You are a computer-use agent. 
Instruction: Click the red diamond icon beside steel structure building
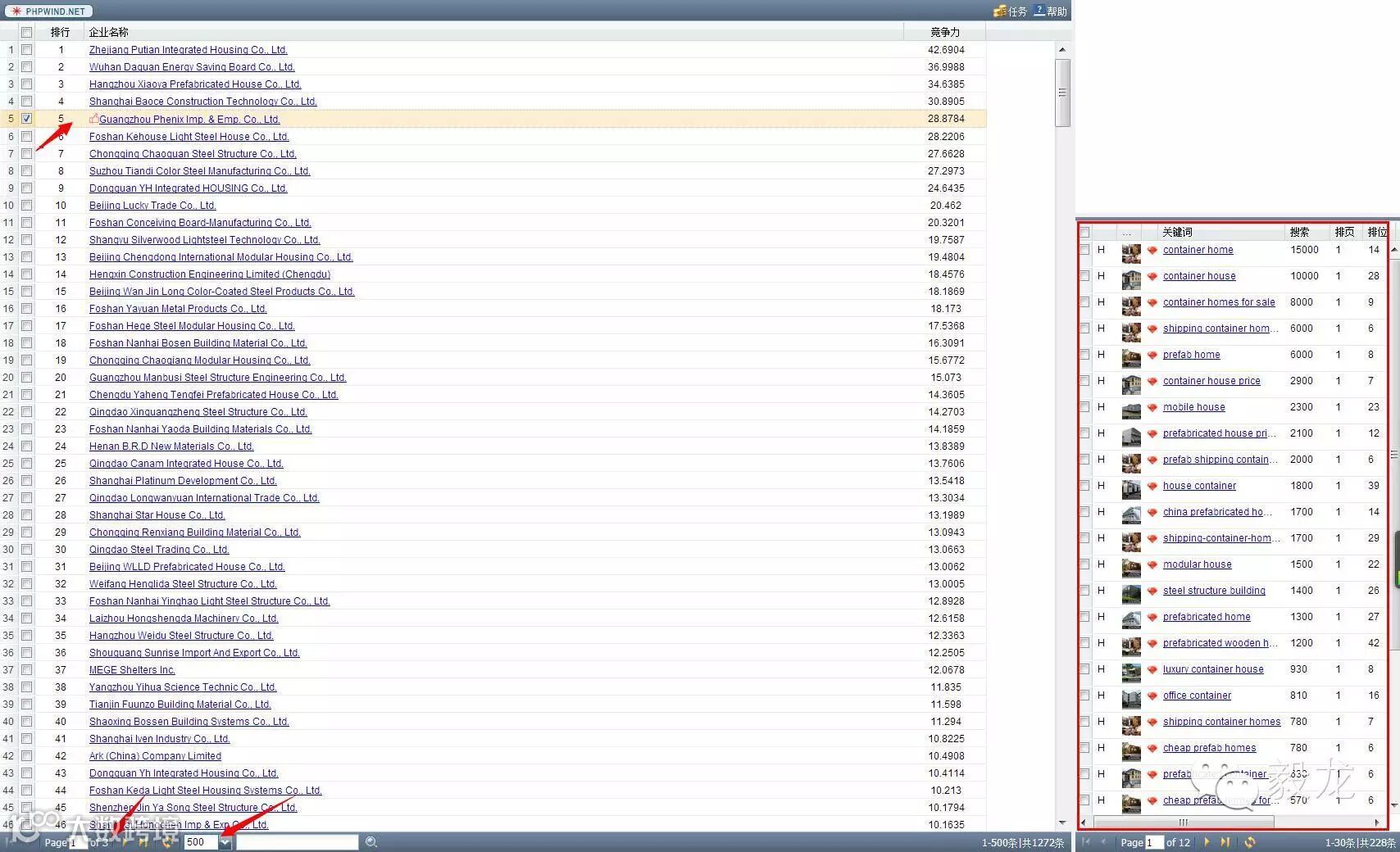(1152, 591)
